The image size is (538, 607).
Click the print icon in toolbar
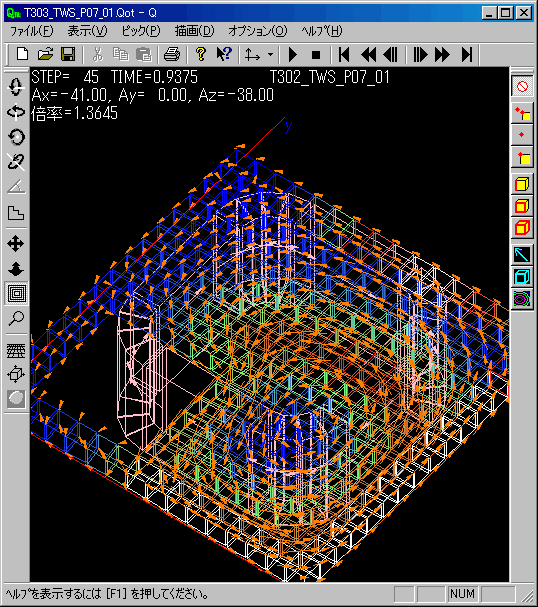tap(171, 55)
